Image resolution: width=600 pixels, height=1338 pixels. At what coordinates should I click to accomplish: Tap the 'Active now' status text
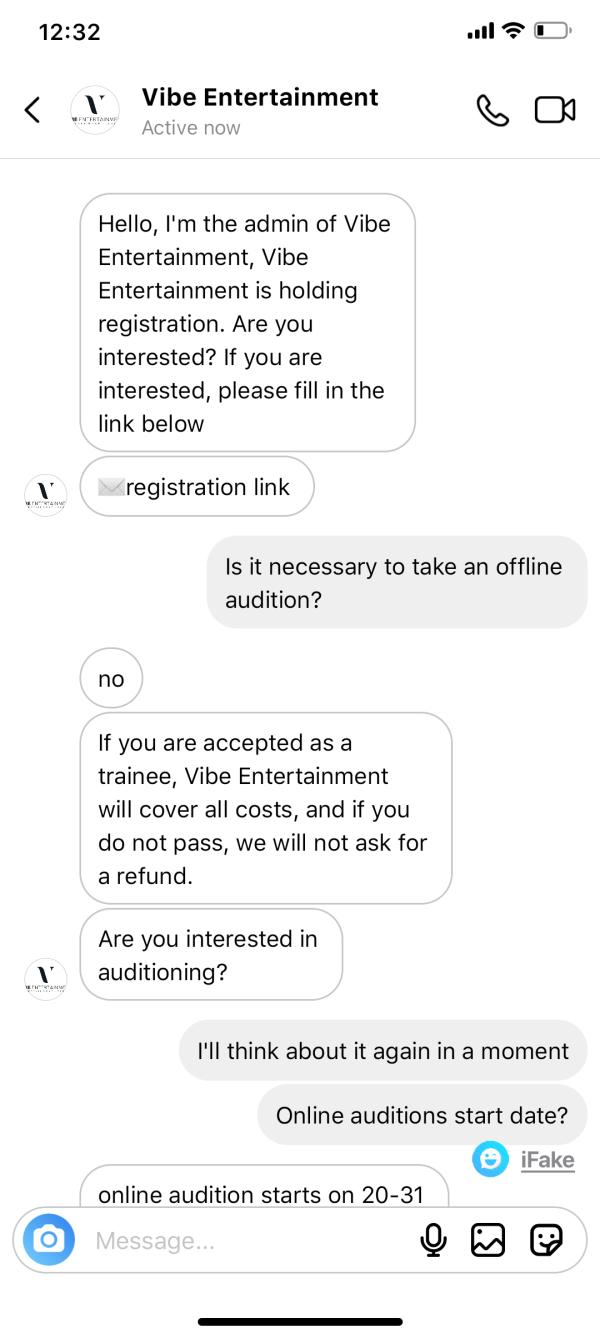191,128
